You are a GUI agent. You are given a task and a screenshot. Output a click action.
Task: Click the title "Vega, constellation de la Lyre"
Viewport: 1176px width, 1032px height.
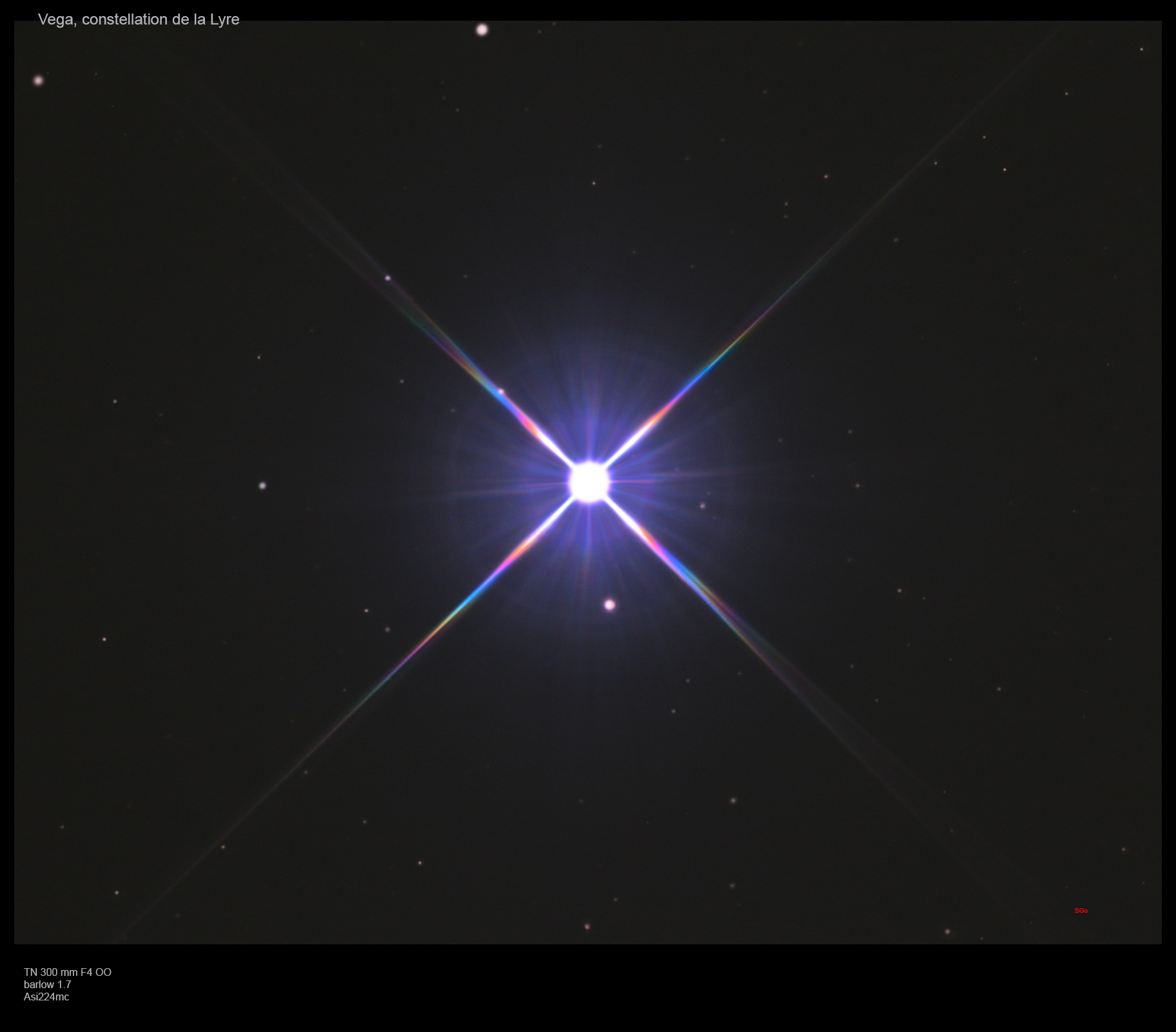(x=139, y=20)
